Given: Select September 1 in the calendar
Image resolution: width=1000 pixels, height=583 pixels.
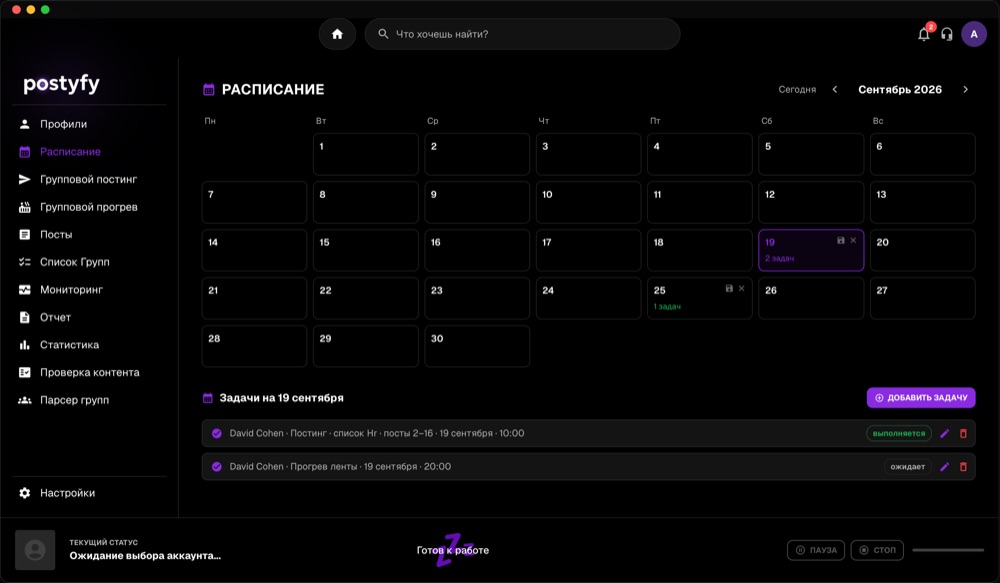Looking at the screenshot, I should 365,154.
